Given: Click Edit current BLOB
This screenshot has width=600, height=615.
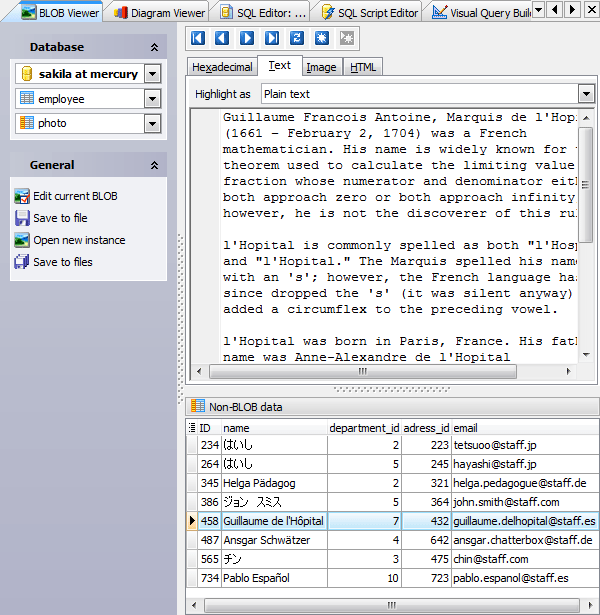Looking at the screenshot, I should point(75,196).
